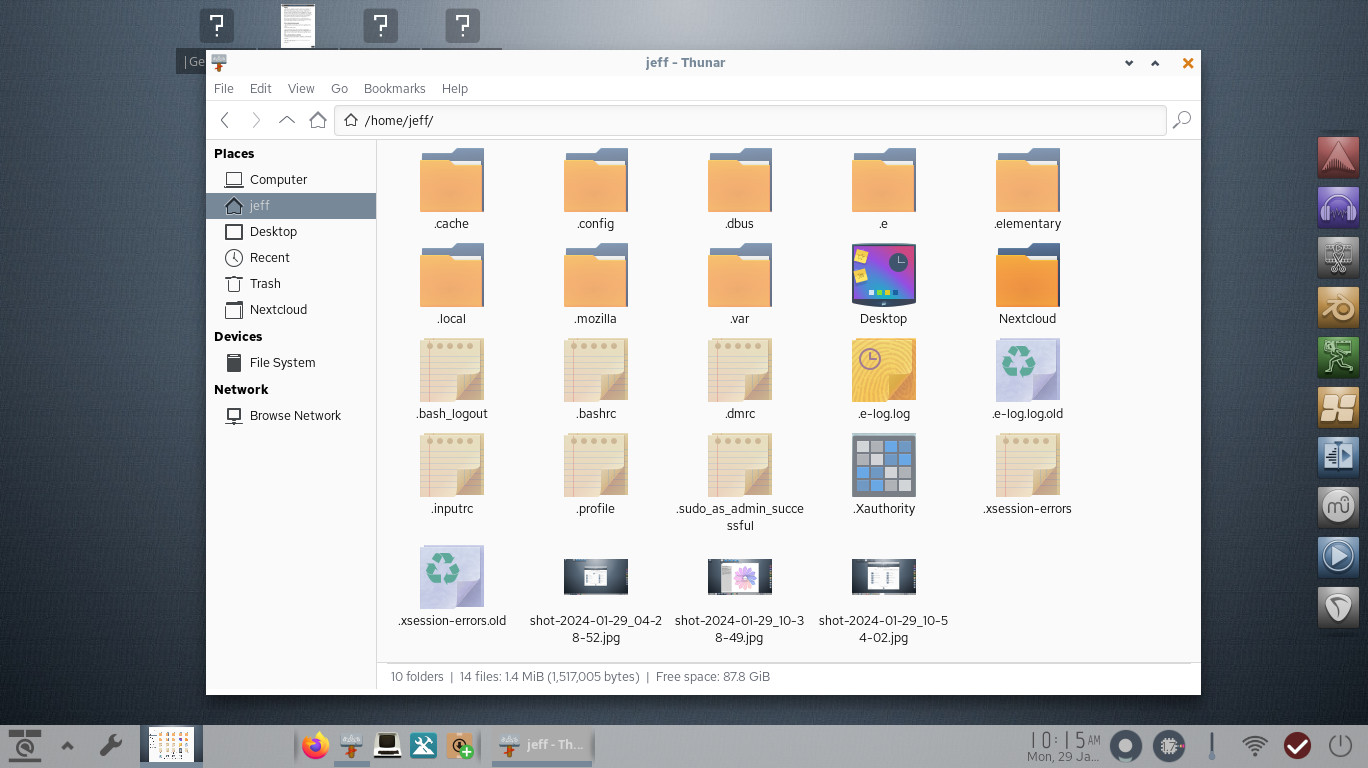This screenshot has width=1368, height=768.
Task: Open the Bookmarks menu
Action: point(395,89)
